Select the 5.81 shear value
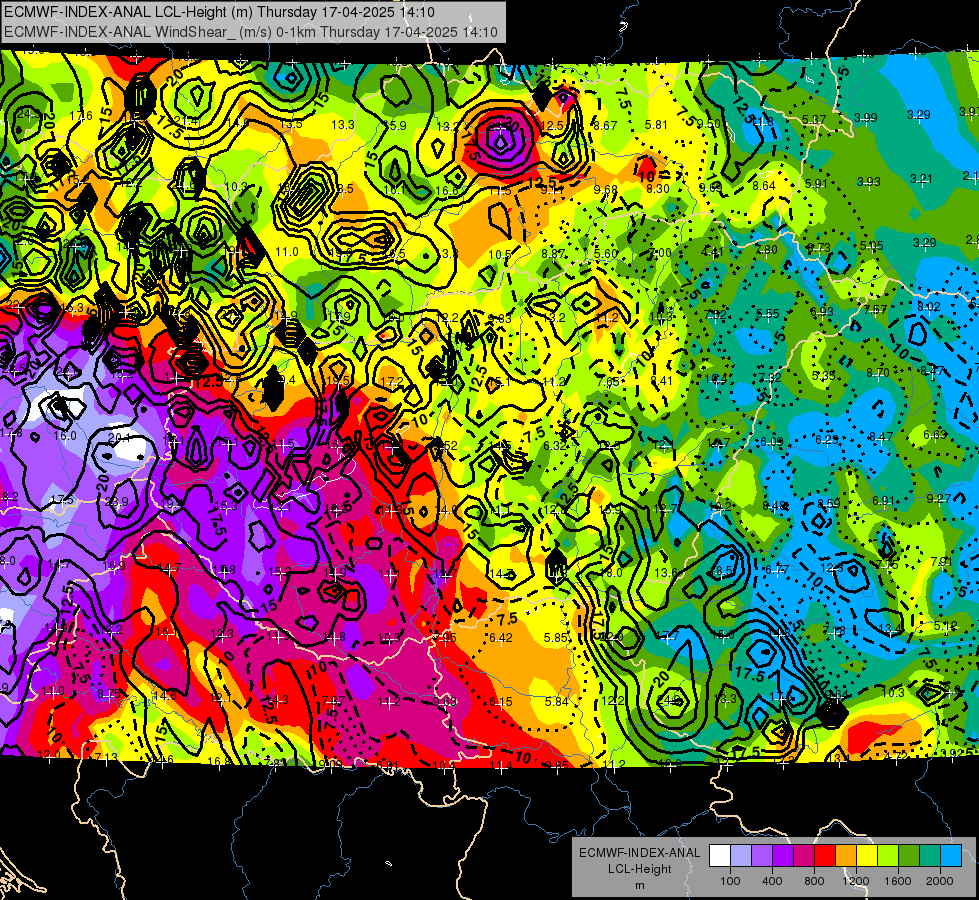The width and height of the screenshot is (979, 900). coord(656,125)
